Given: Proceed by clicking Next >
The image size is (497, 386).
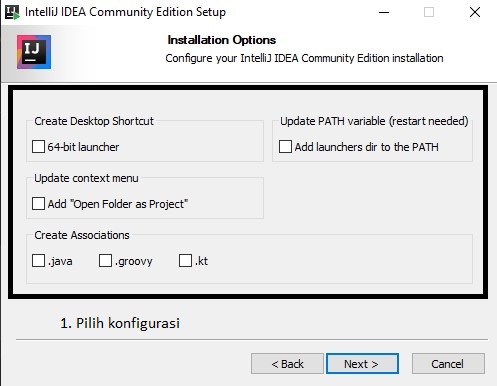Looking at the screenshot, I should (362, 364).
